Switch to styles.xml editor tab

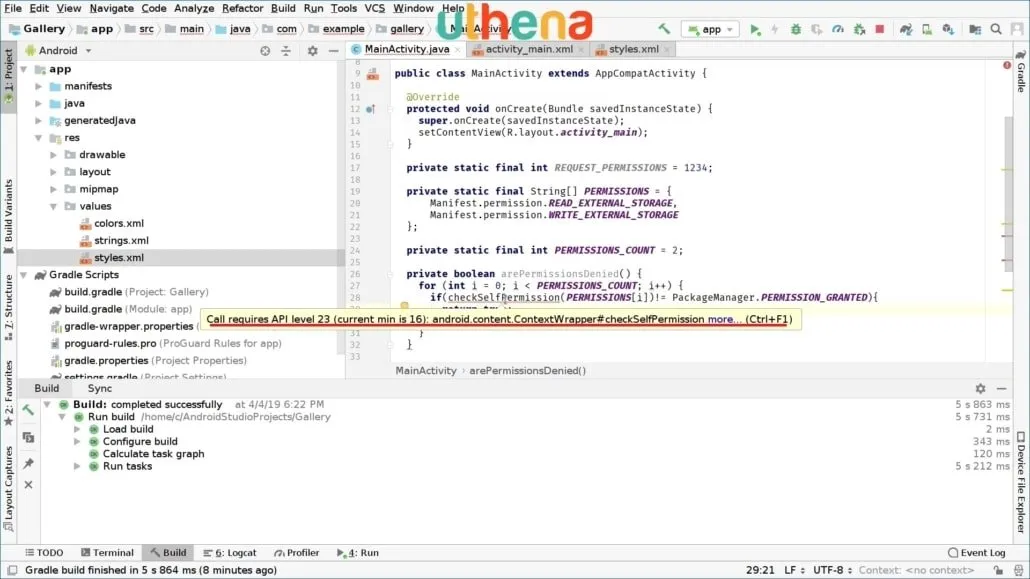(x=633, y=49)
